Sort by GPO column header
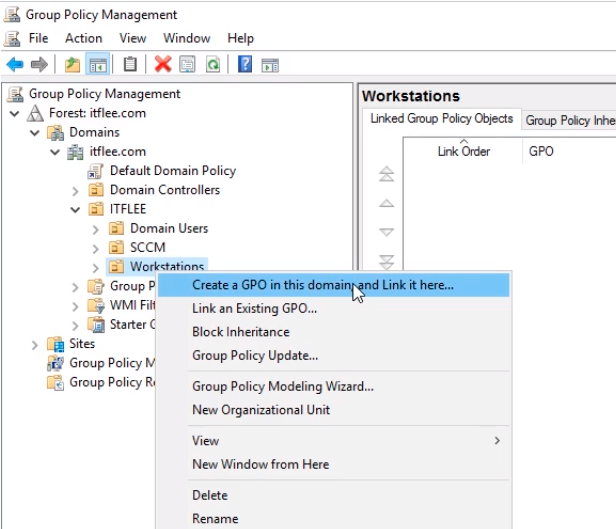 tap(570, 151)
